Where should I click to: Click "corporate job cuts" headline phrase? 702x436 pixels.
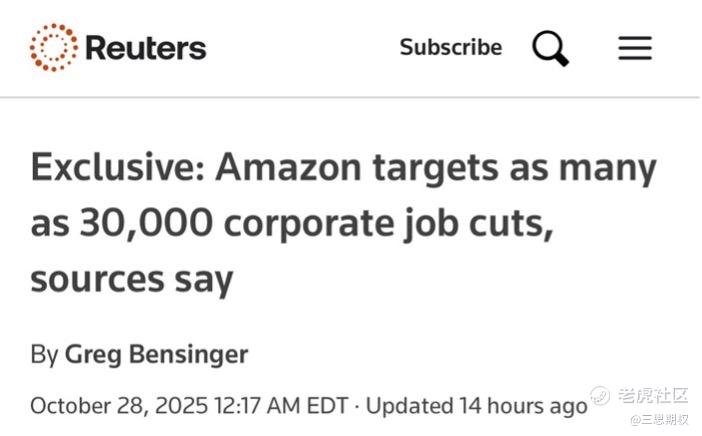point(389,223)
